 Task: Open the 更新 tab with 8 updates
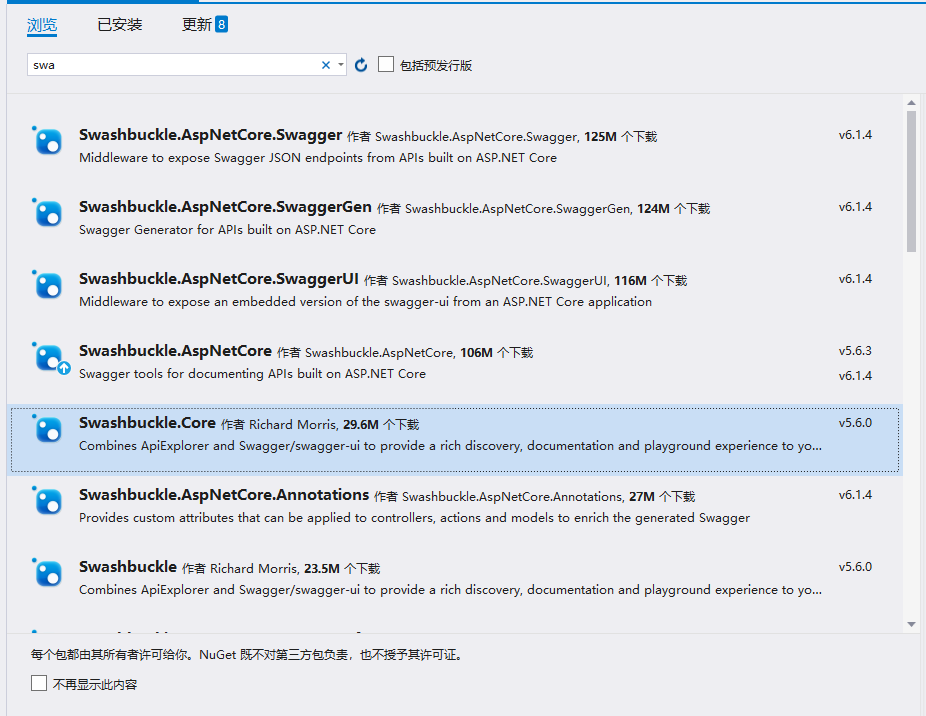(x=204, y=25)
